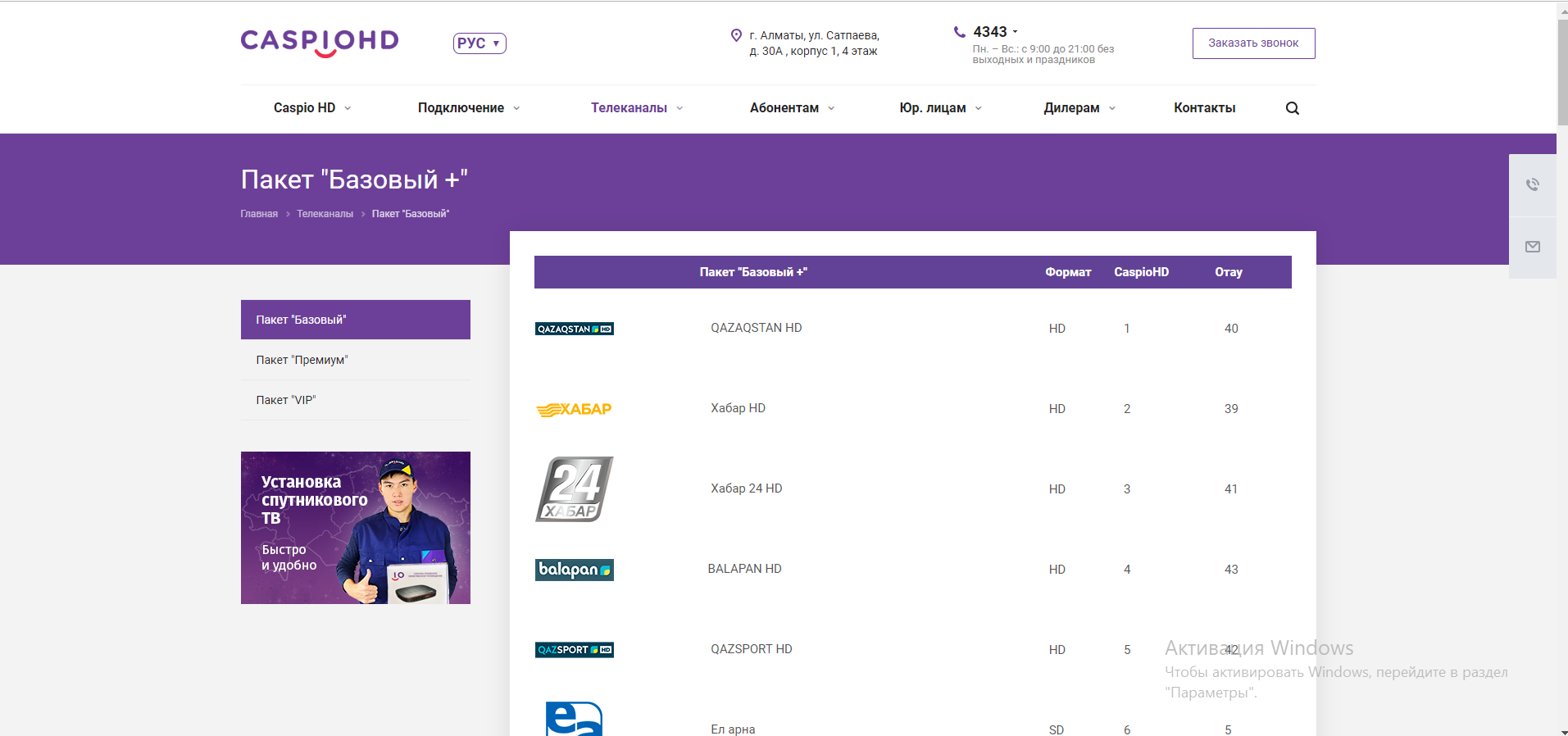Click the QAZSPORT HD channel name

[751, 649]
